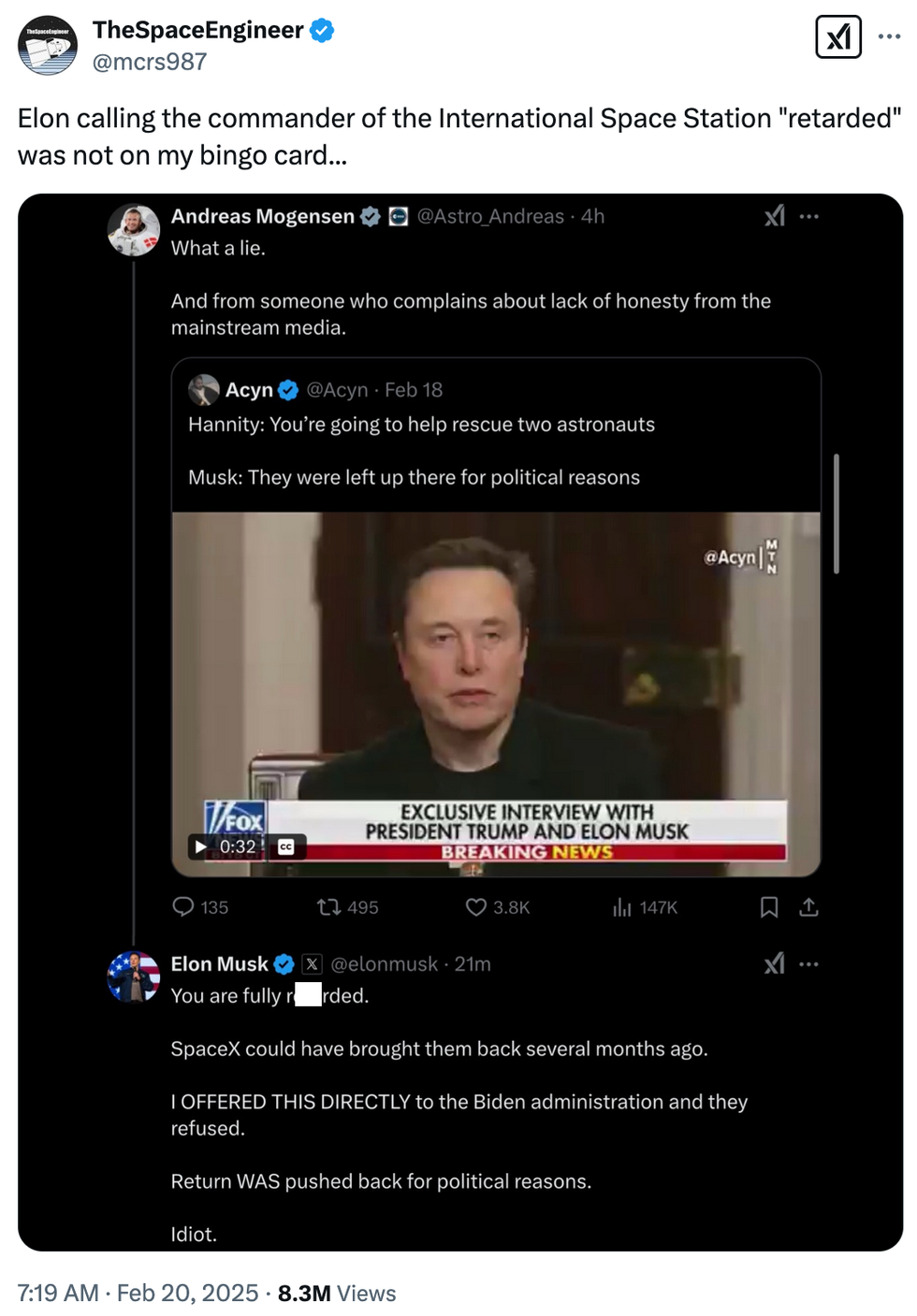Click Grok icon on Andreas Mogensen's post
This screenshot has height=1316, width=917.
[x=774, y=216]
